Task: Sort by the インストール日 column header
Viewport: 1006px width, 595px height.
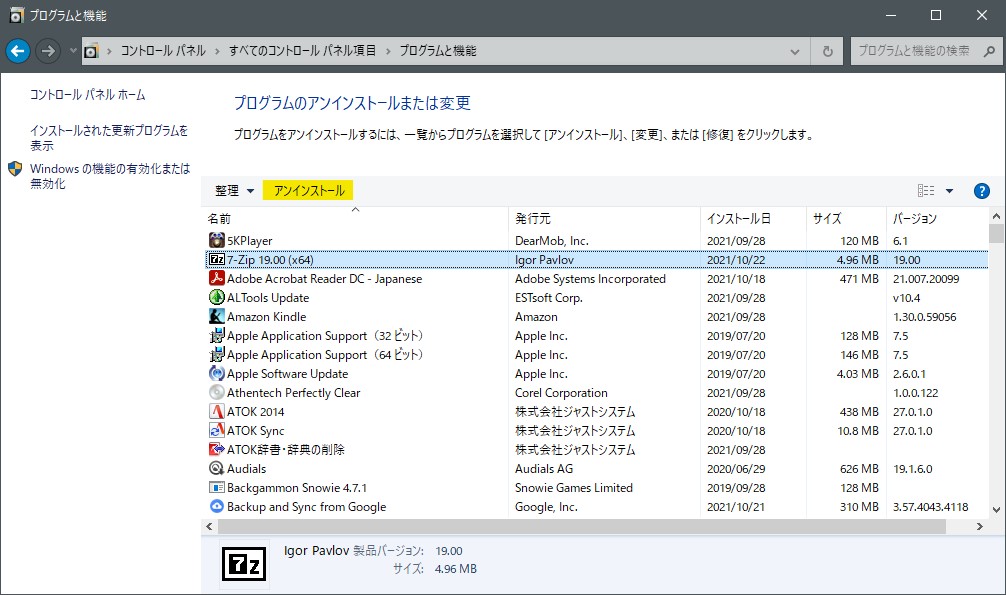Action: coord(753,218)
